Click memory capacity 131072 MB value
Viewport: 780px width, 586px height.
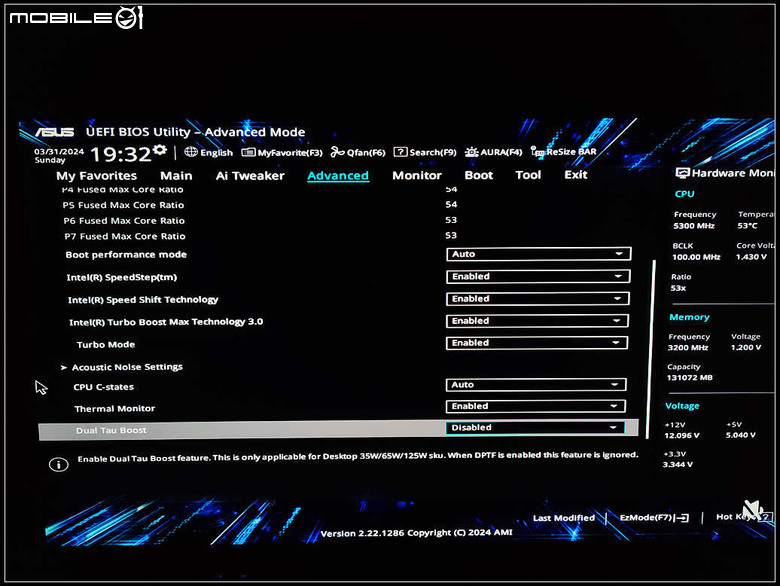[x=689, y=378]
